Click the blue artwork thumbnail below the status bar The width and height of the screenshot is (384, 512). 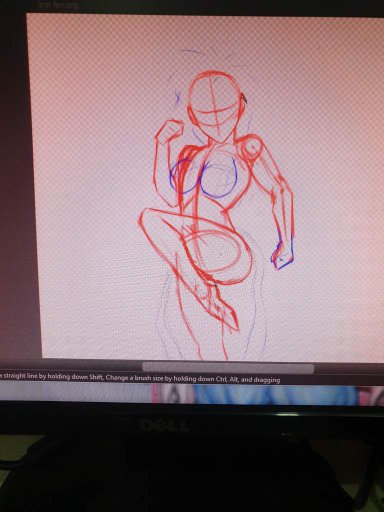[273, 395]
